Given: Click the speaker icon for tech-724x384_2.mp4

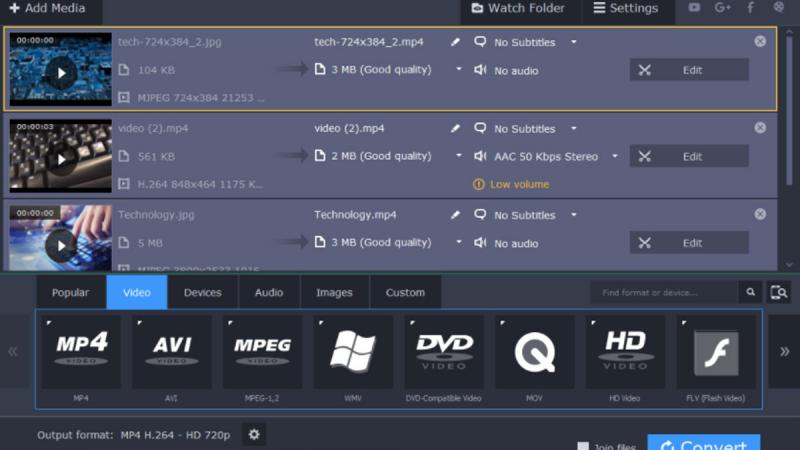Looking at the screenshot, I should pos(480,69).
